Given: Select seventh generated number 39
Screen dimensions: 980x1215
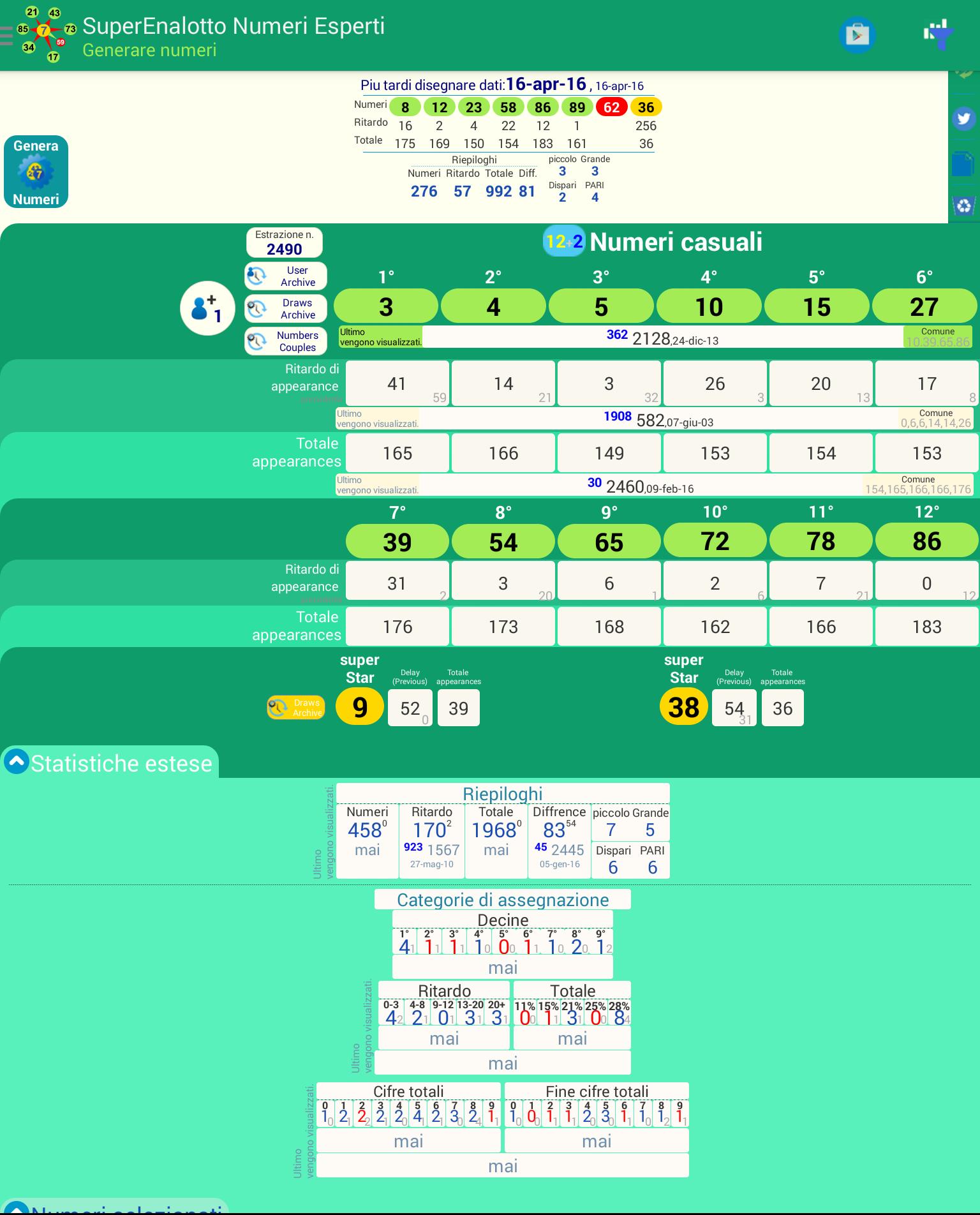Looking at the screenshot, I should coord(397,541).
